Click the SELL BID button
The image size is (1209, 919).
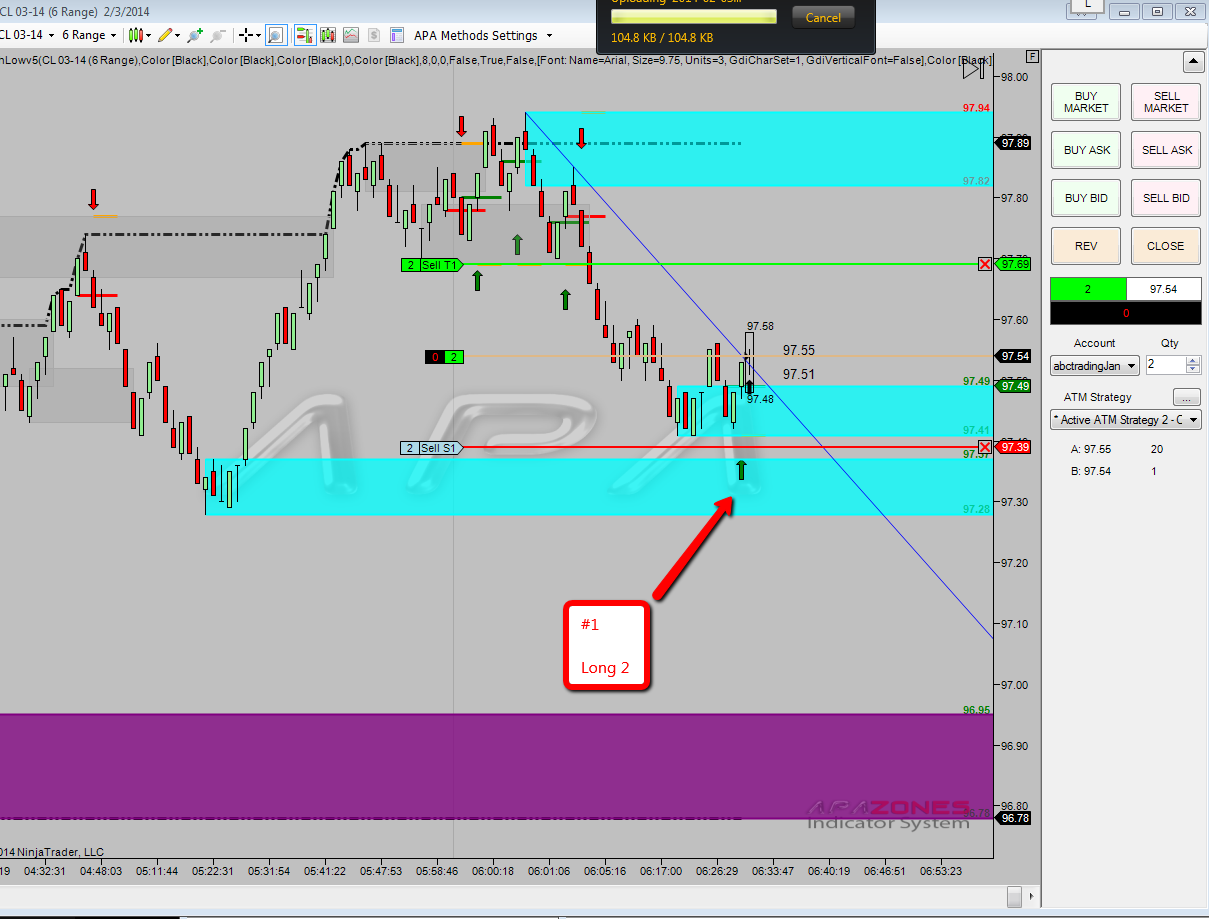point(1166,198)
